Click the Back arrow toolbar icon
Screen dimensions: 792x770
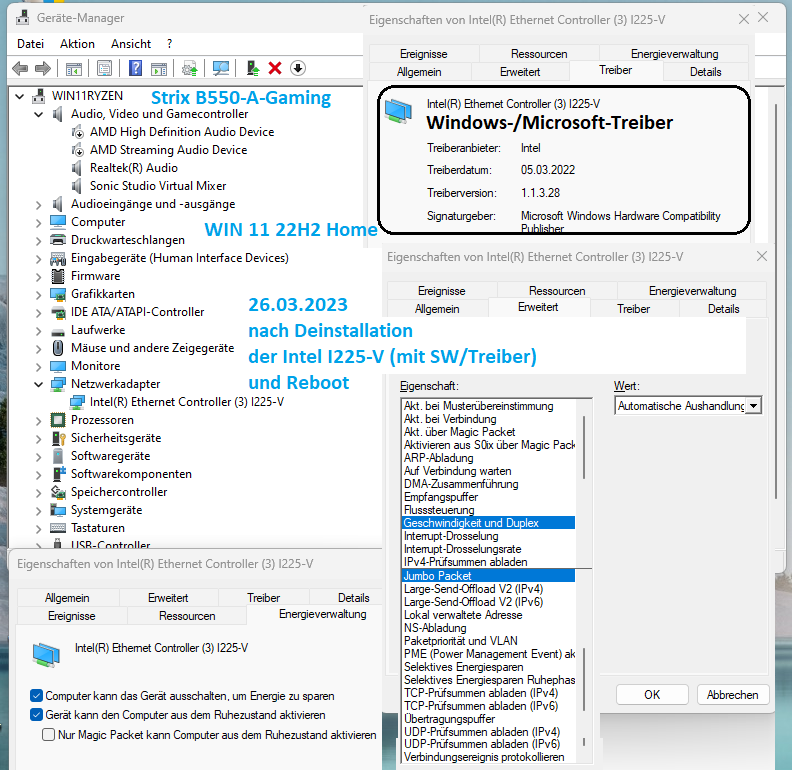click(x=20, y=68)
